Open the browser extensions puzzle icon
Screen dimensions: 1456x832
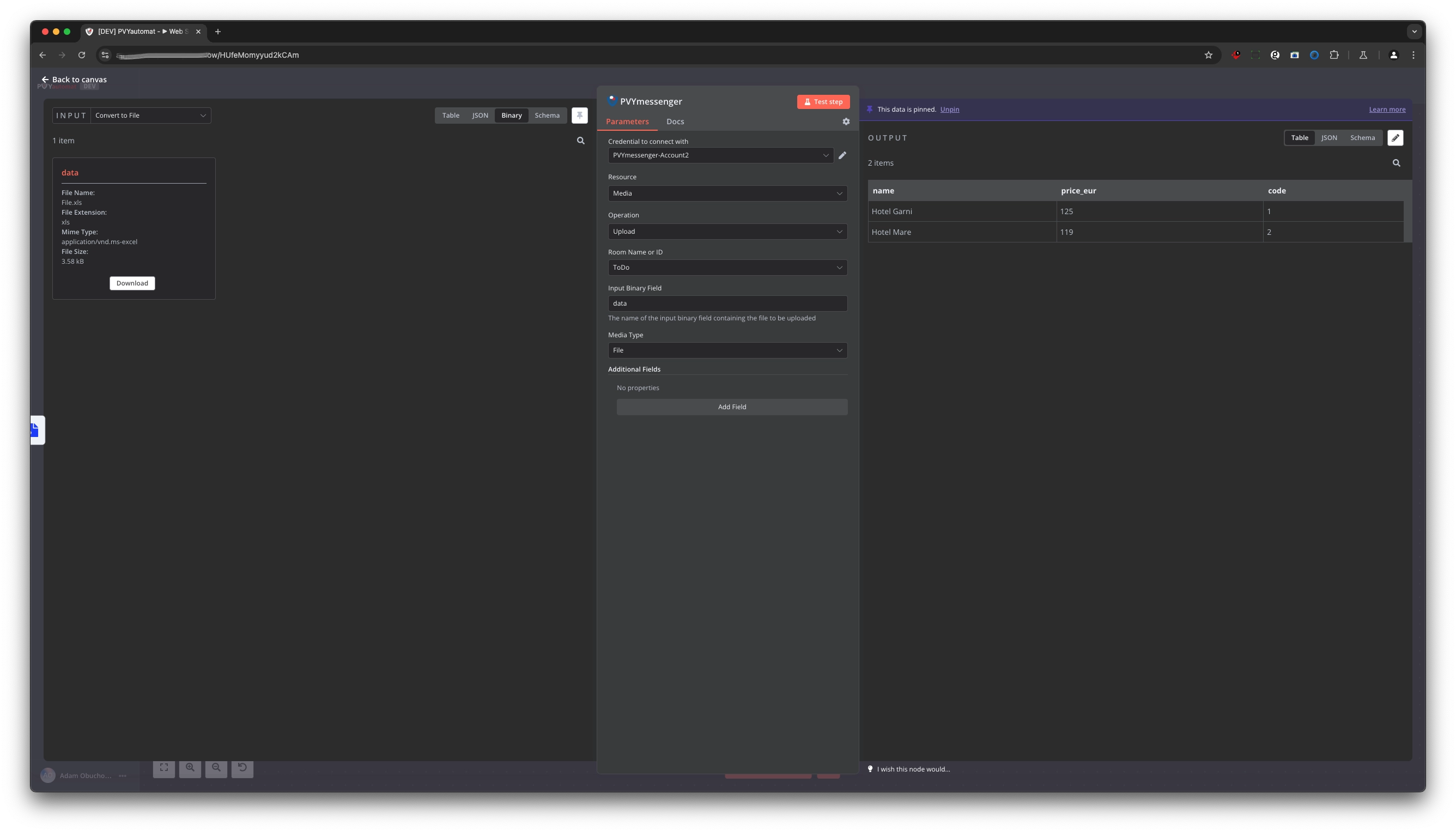coord(1334,55)
